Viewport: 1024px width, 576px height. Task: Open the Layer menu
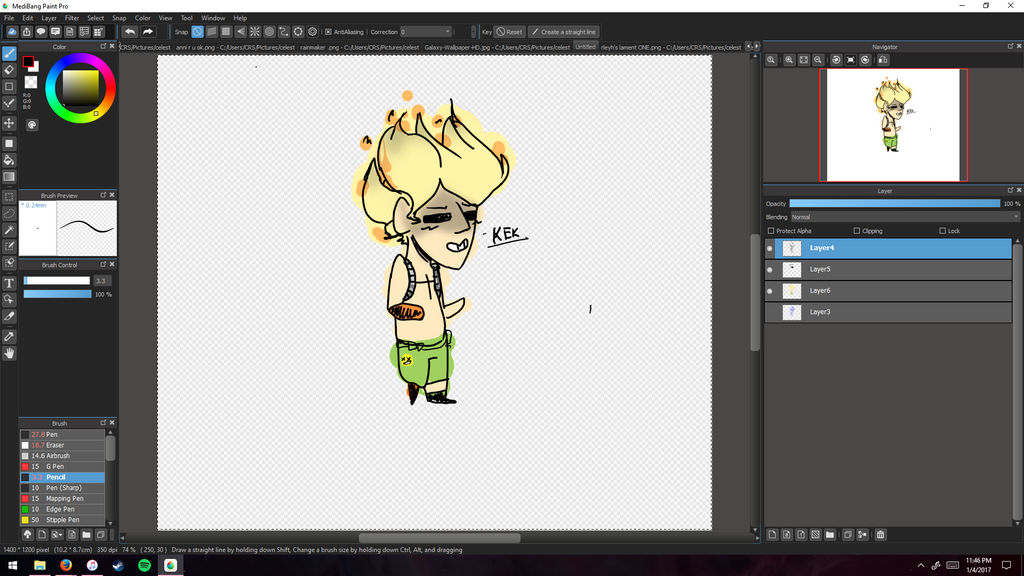tap(49, 18)
